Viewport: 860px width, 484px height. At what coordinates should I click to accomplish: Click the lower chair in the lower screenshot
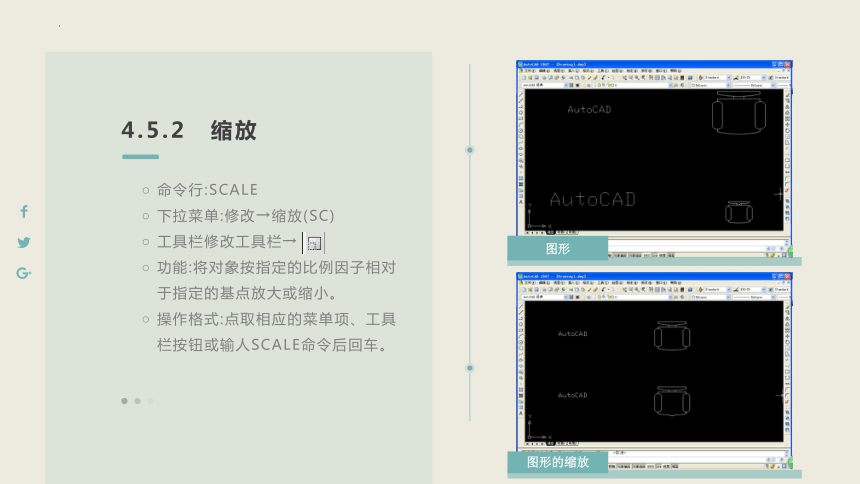pos(672,401)
